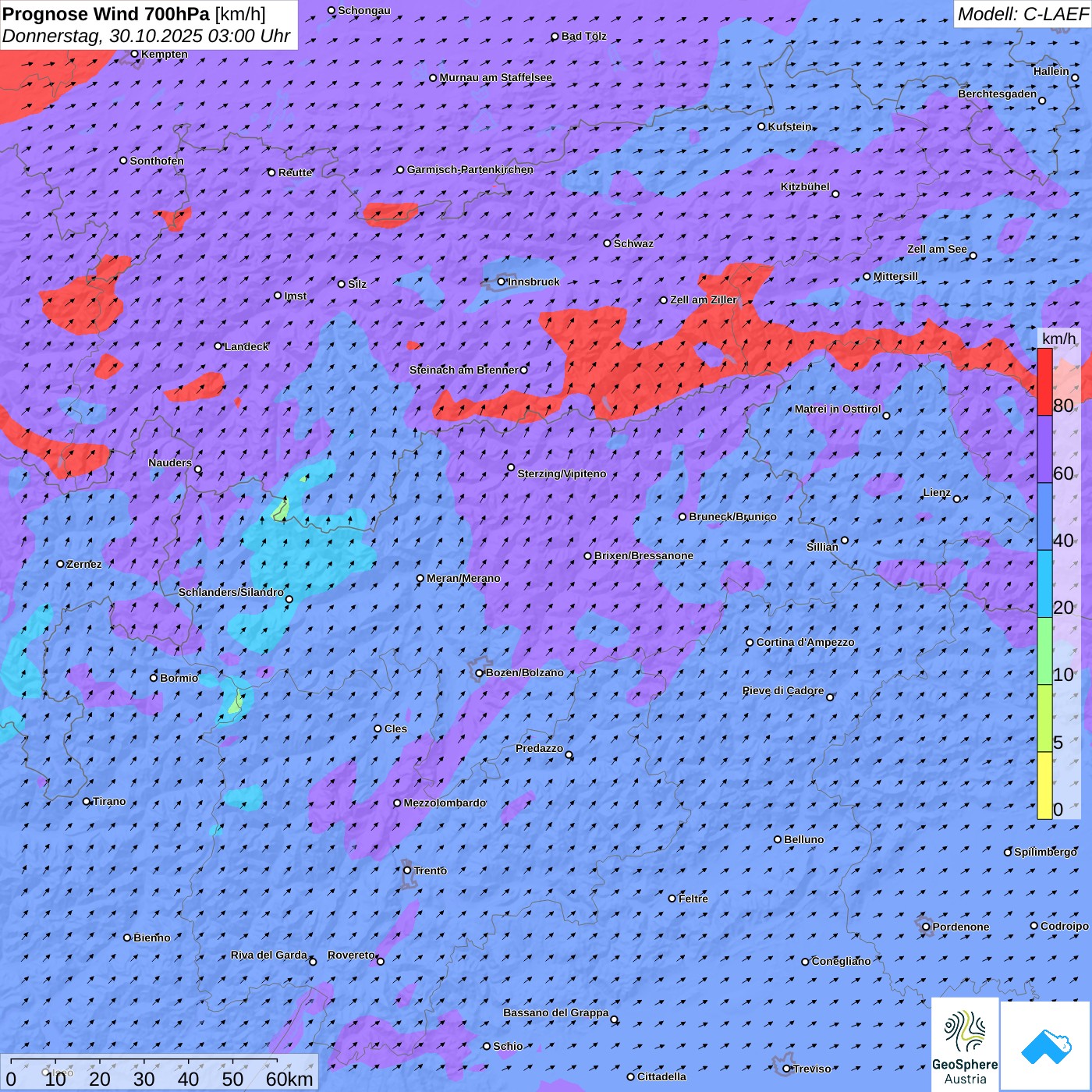This screenshot has height=1092, width=1092.
Task: Click the purple 60 km/h legend color
Action: [x=1044, y=449]
